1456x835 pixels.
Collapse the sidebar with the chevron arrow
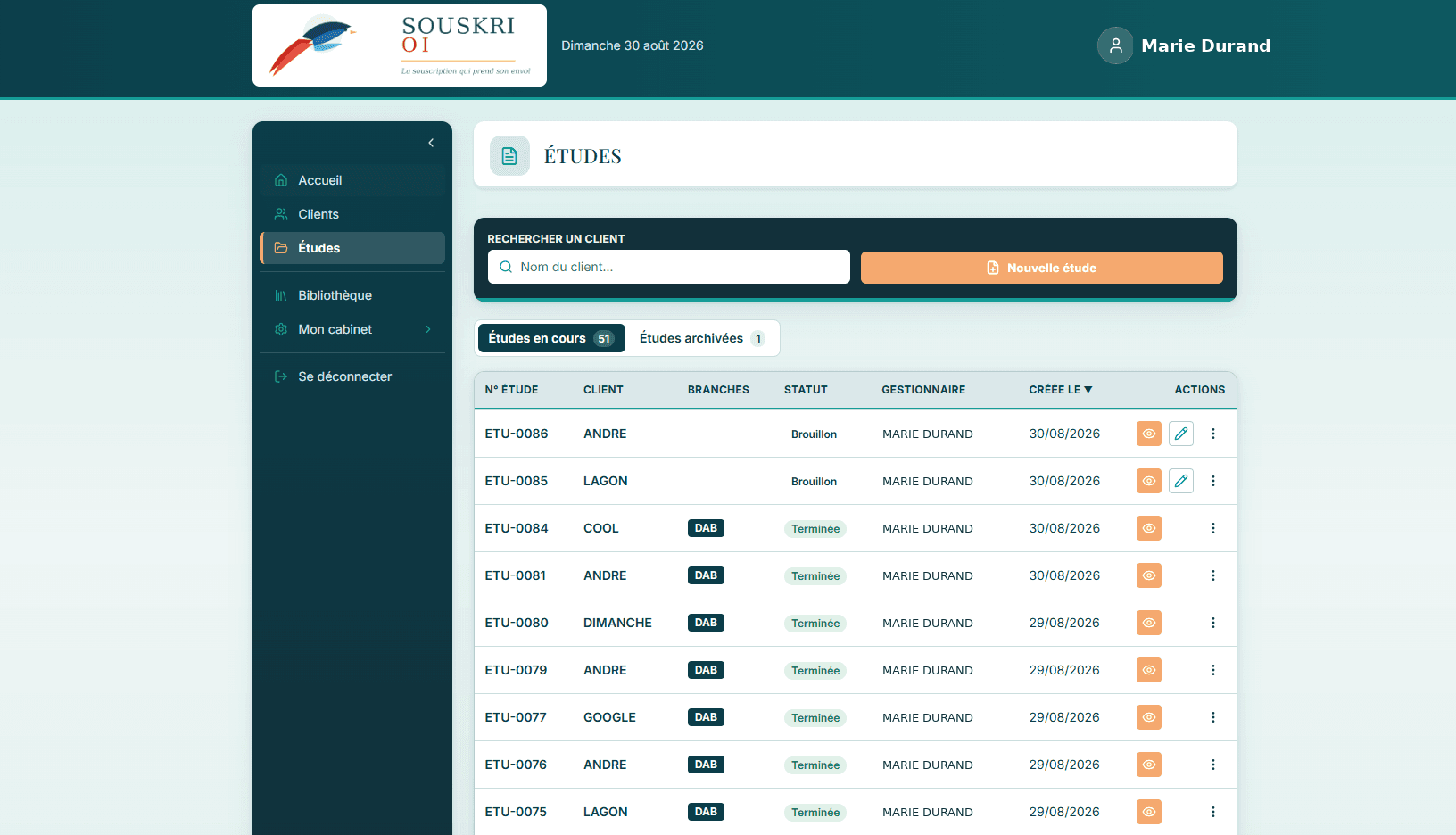pos(431,143)
